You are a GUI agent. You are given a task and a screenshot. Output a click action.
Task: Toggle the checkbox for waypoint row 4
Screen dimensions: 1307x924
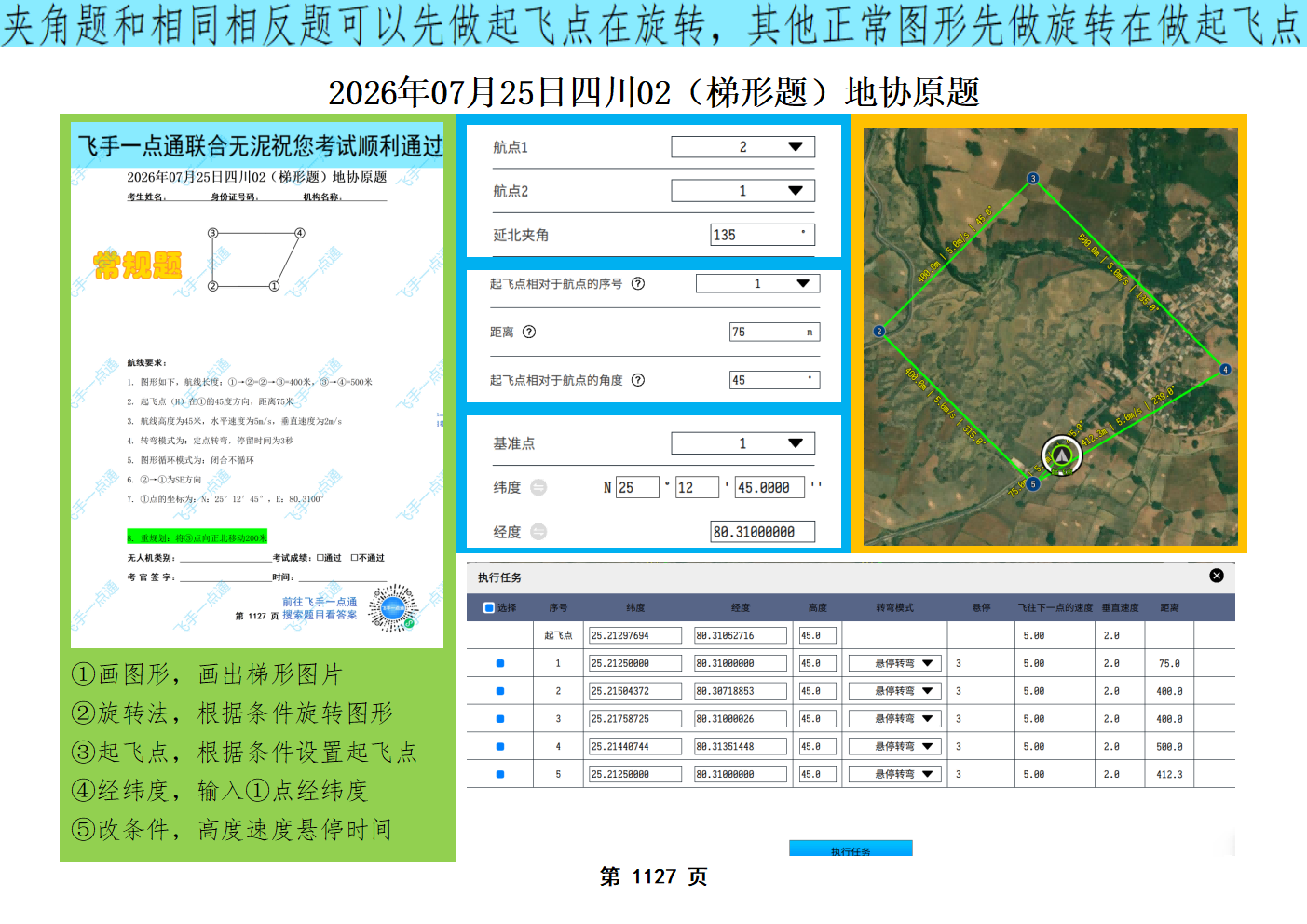coord(500,747)
